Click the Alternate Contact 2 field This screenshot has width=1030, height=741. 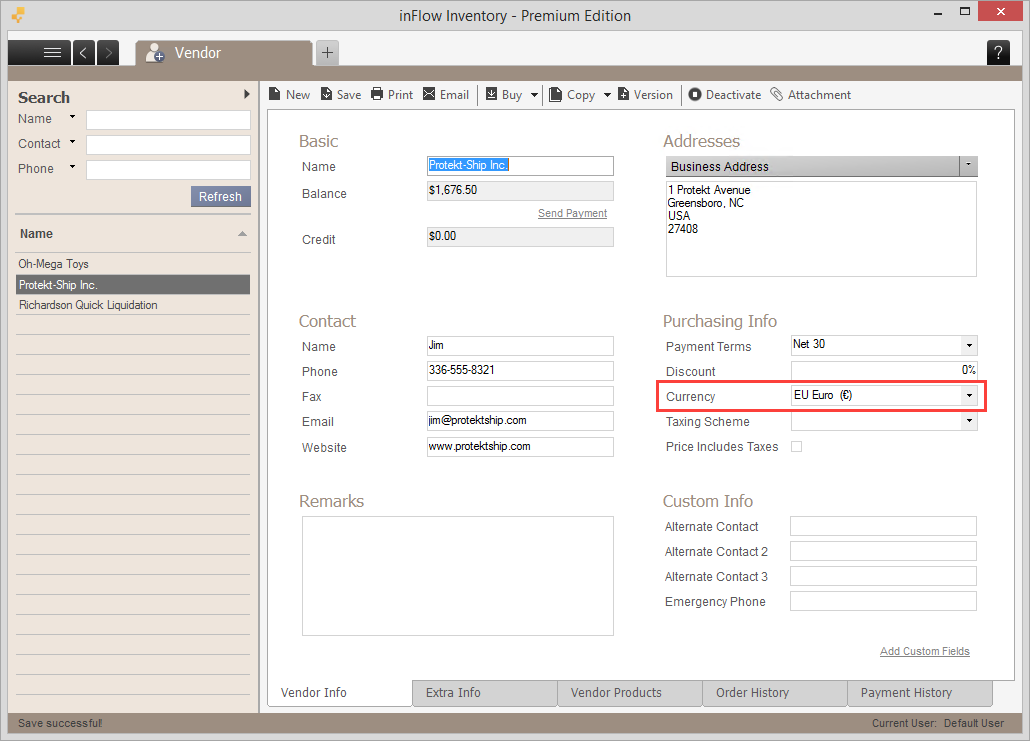[884, 551]
